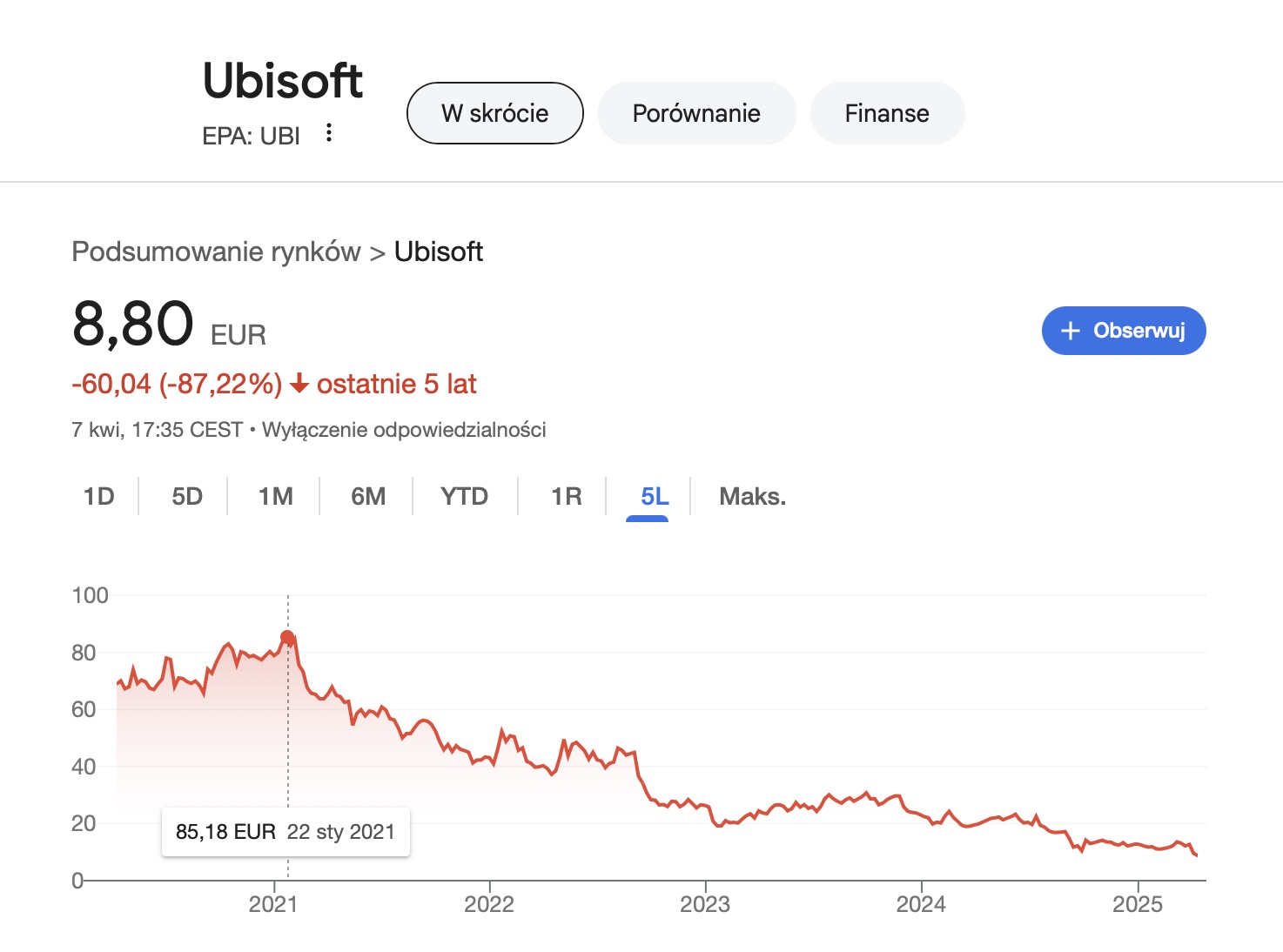Select the 1D time range
The height and width of the screenshot is (952, 1283).
[98, 497]
